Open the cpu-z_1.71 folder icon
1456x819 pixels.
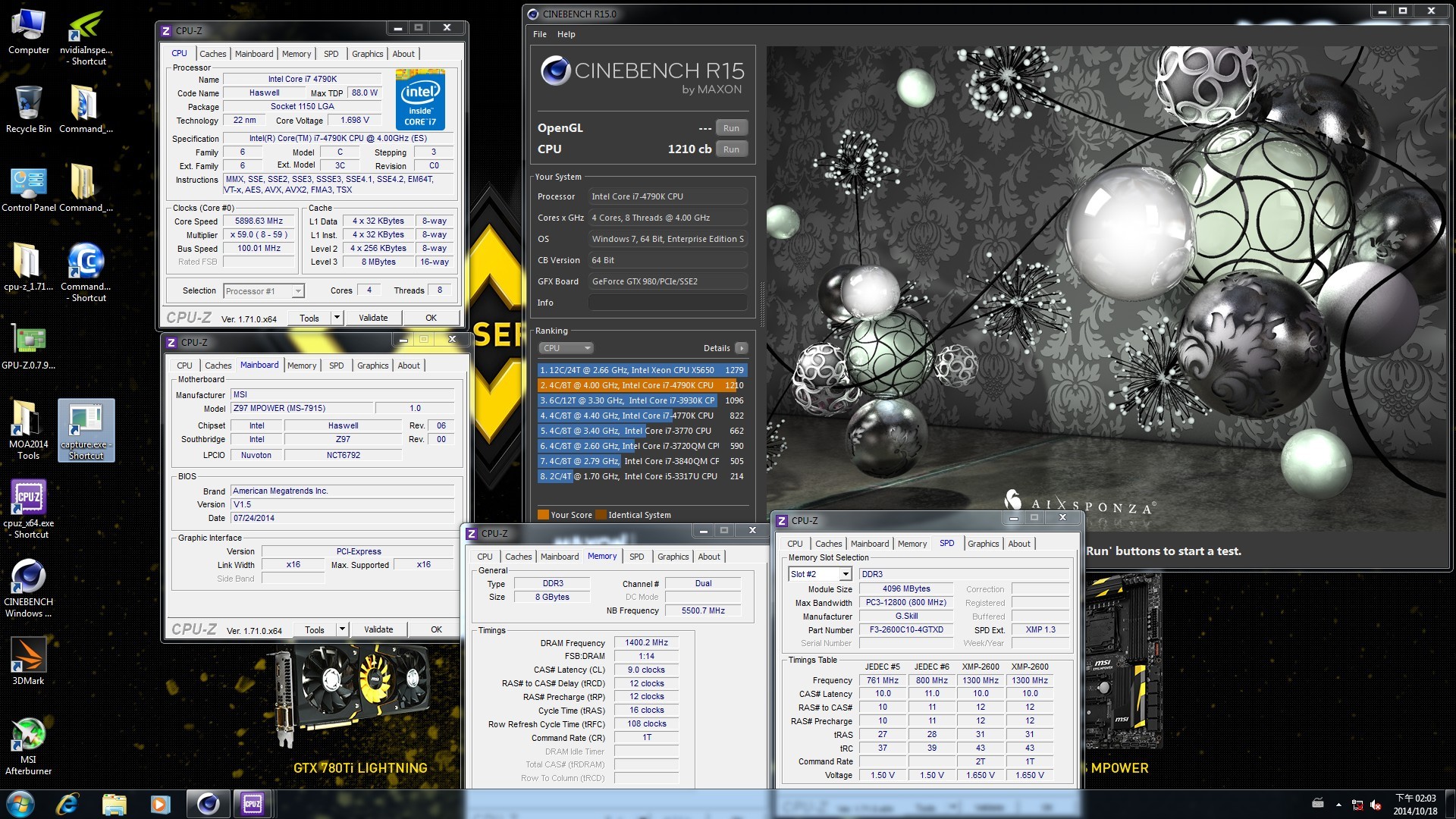29,267
